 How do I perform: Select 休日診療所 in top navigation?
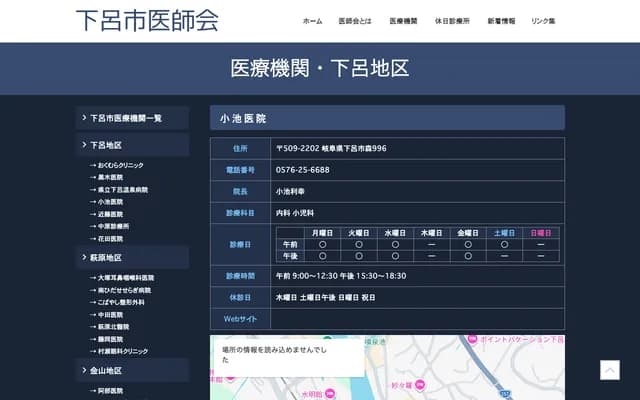[452, 21]
